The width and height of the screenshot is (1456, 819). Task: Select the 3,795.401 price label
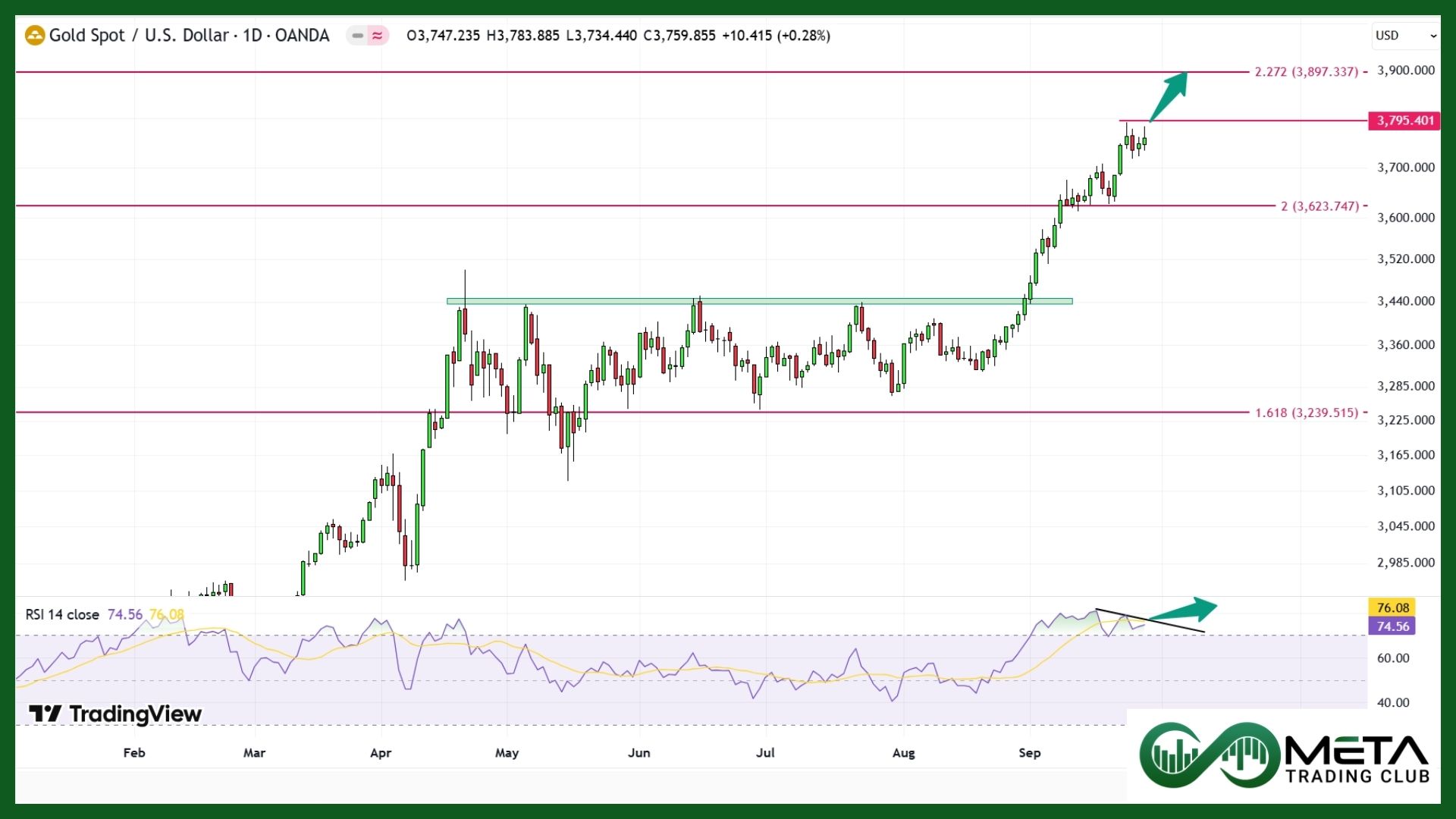1404,121
